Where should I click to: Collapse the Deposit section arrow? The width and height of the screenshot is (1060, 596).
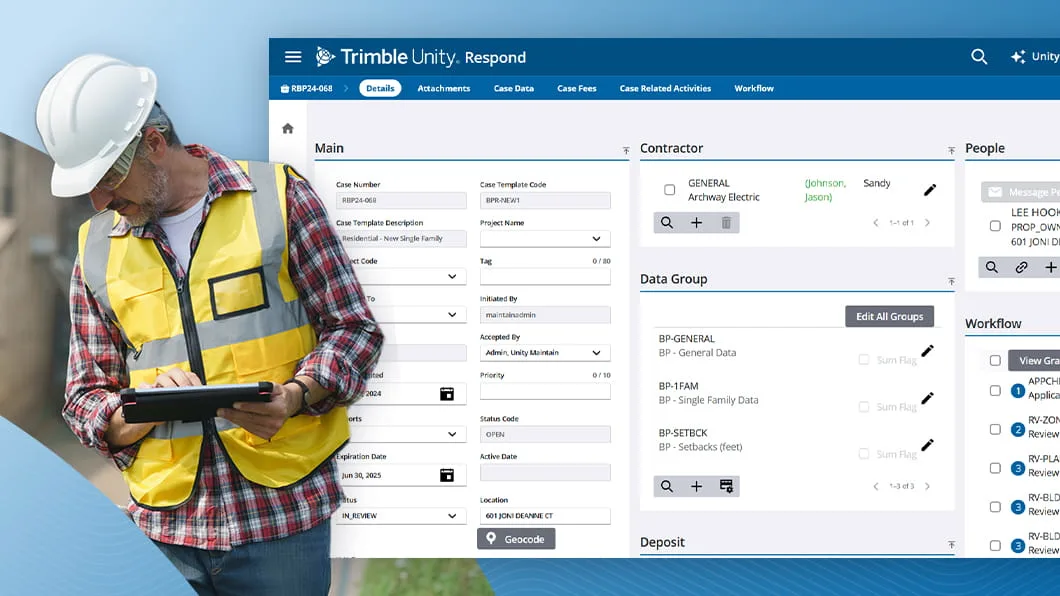pos(951,544)
